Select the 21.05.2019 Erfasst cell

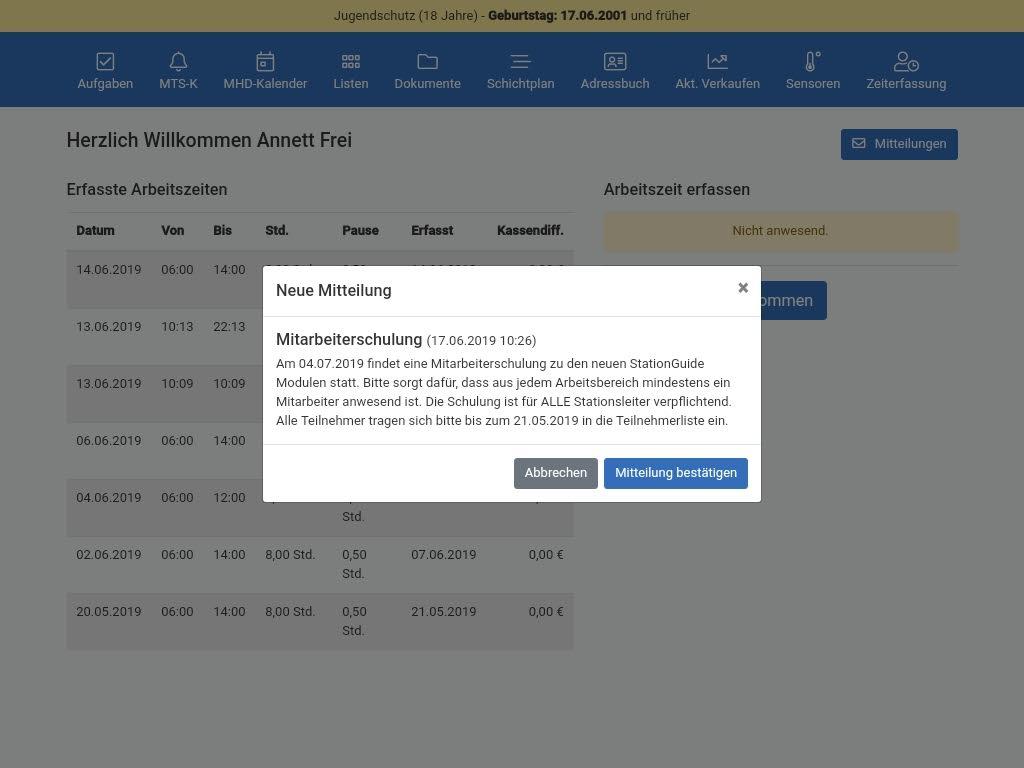(443, 612)
